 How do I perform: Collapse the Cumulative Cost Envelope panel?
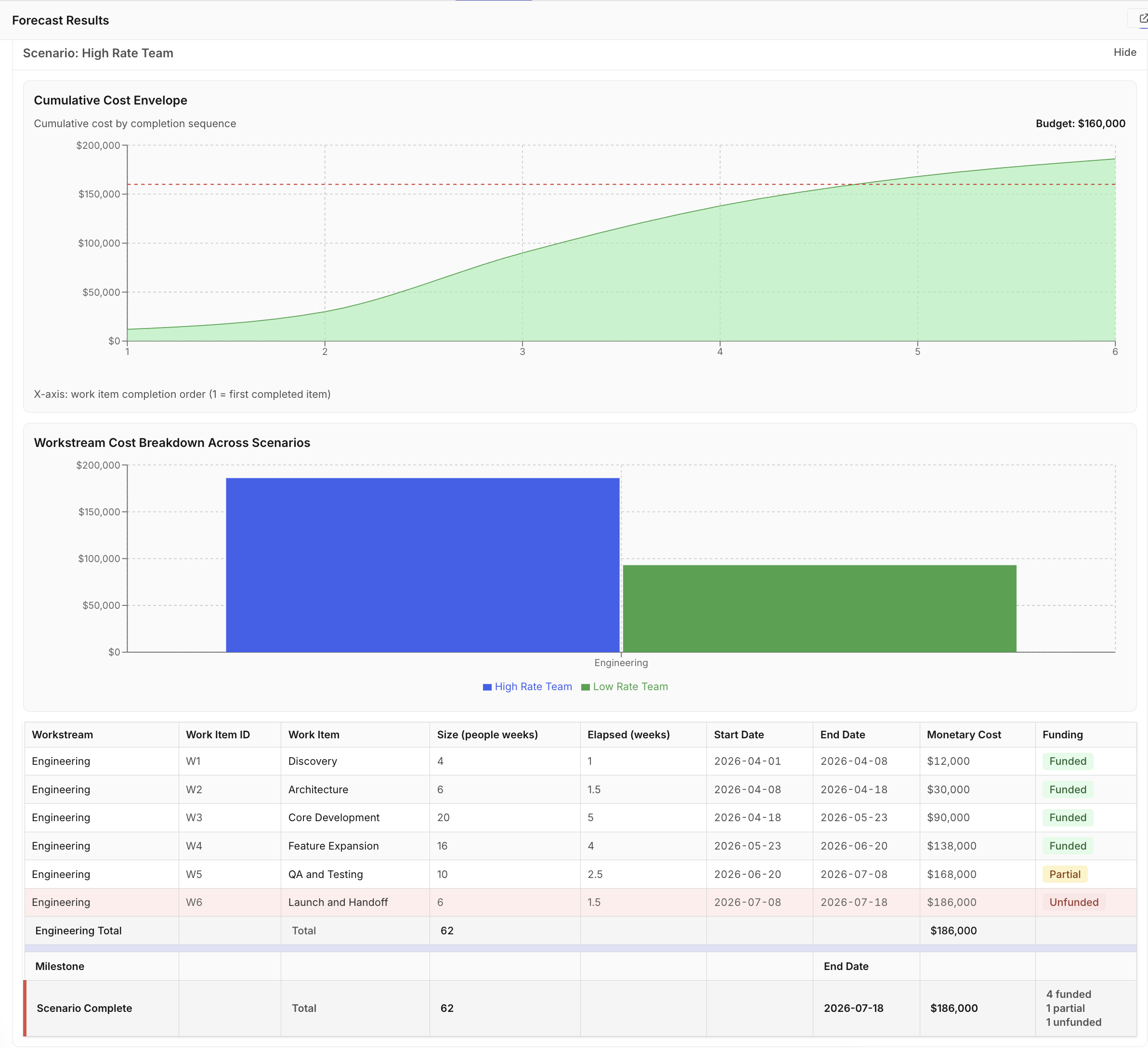click(x=110, y=100)
